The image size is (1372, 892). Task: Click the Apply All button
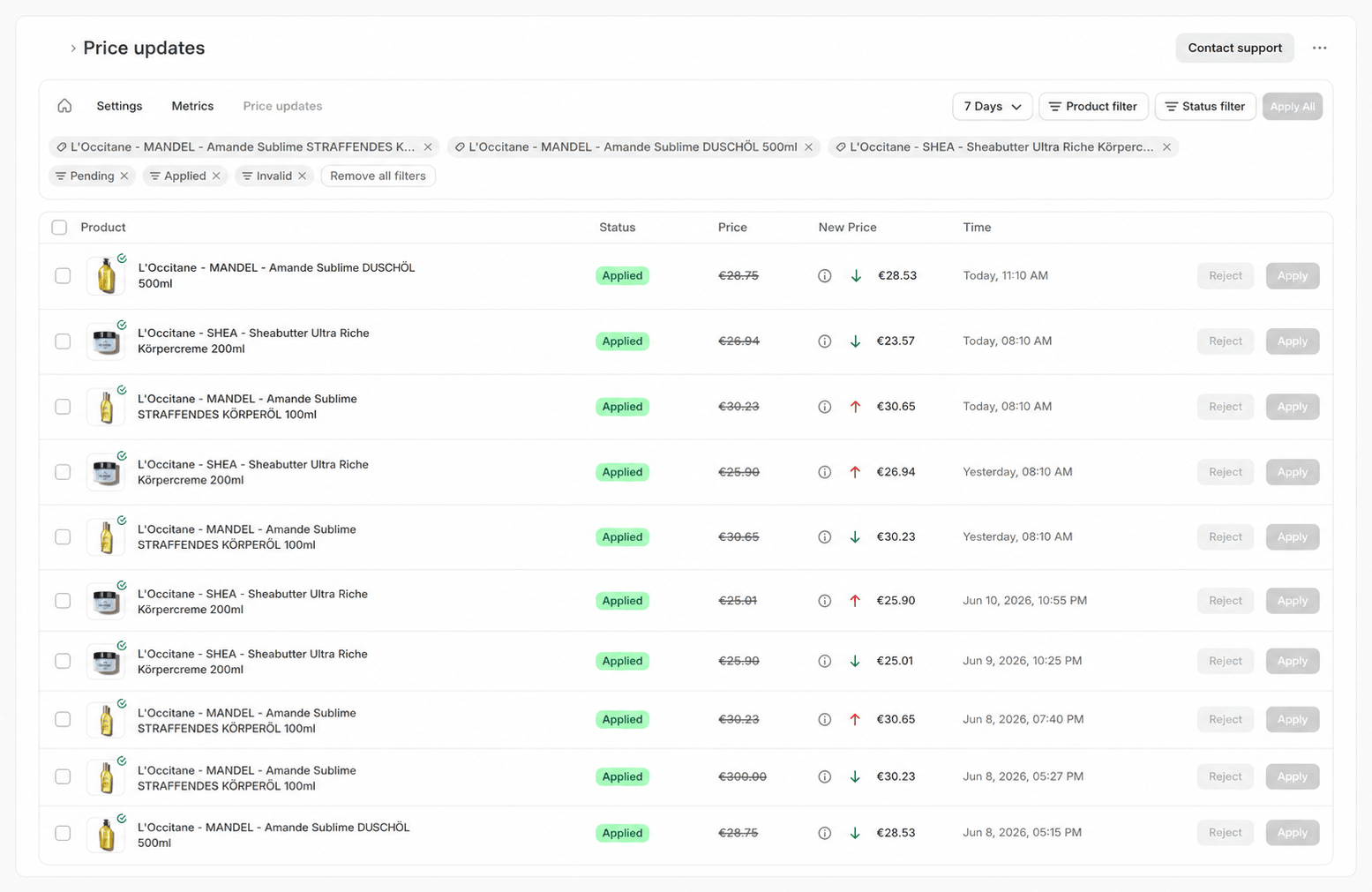[x=1292, y=107]
